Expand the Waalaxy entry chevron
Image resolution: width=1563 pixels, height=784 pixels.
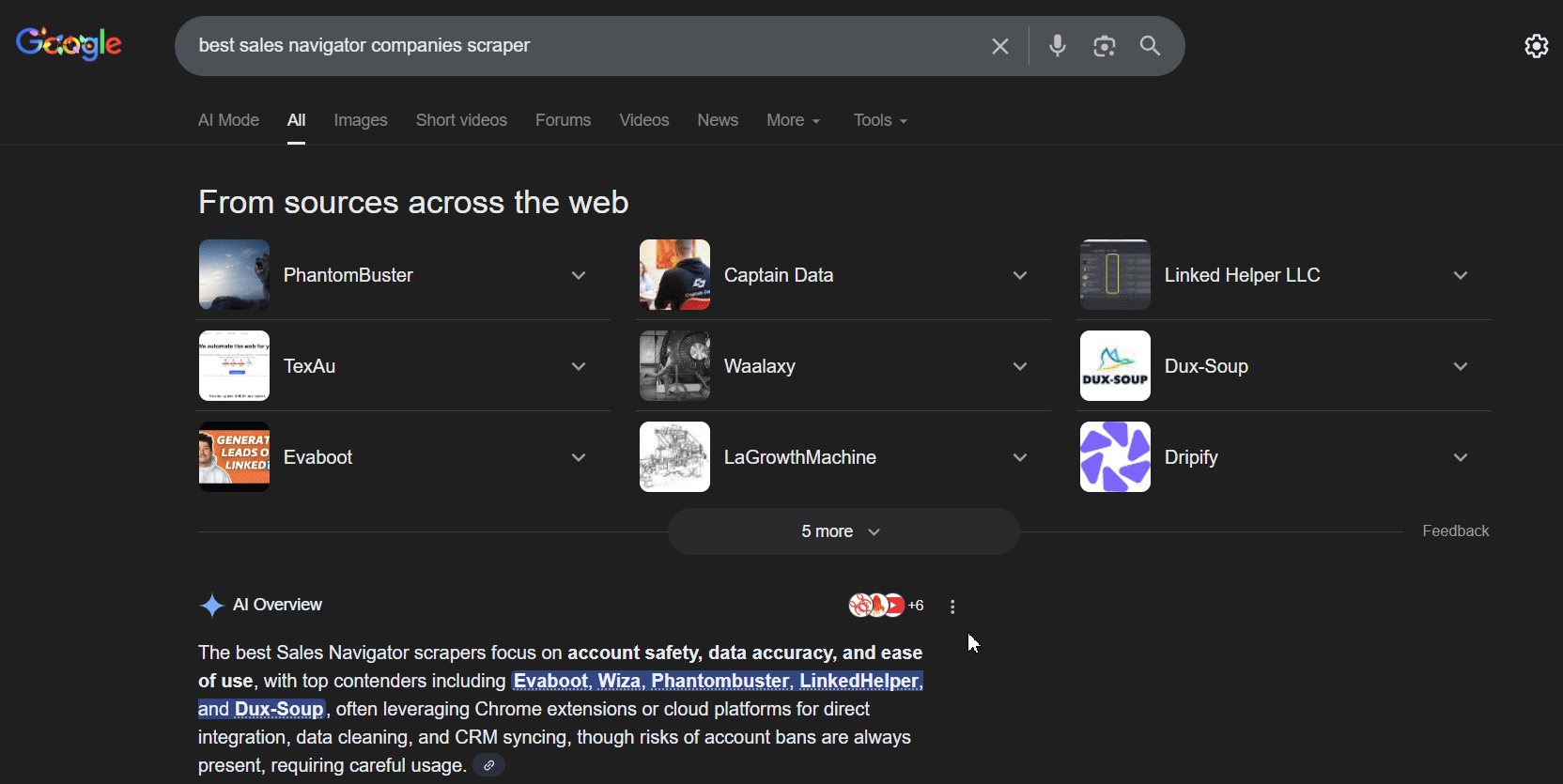pyautogui.click(x=1020, y=366)
